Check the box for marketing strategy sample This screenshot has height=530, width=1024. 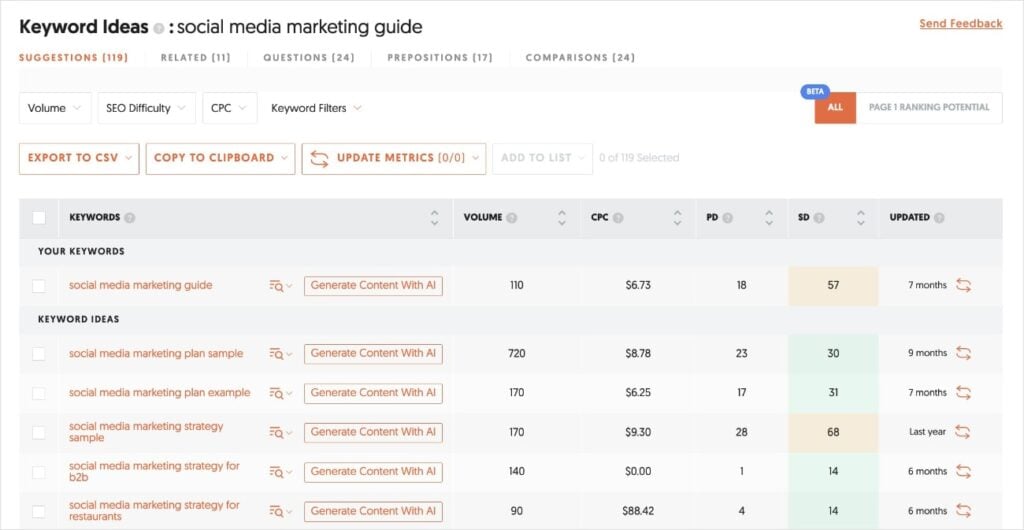coord(39,432)
